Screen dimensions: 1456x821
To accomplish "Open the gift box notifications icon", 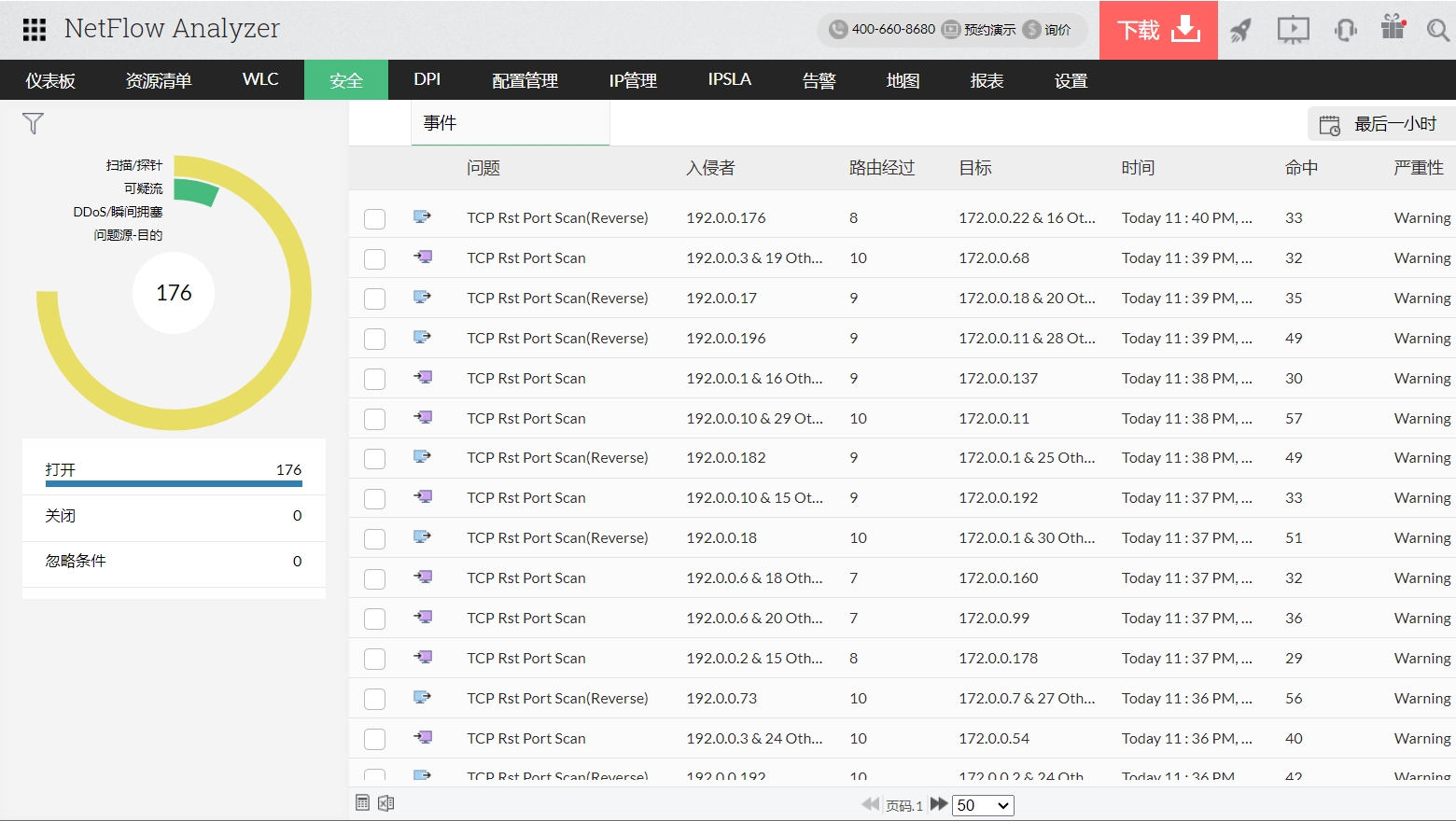I will [x=1393, y=28].
